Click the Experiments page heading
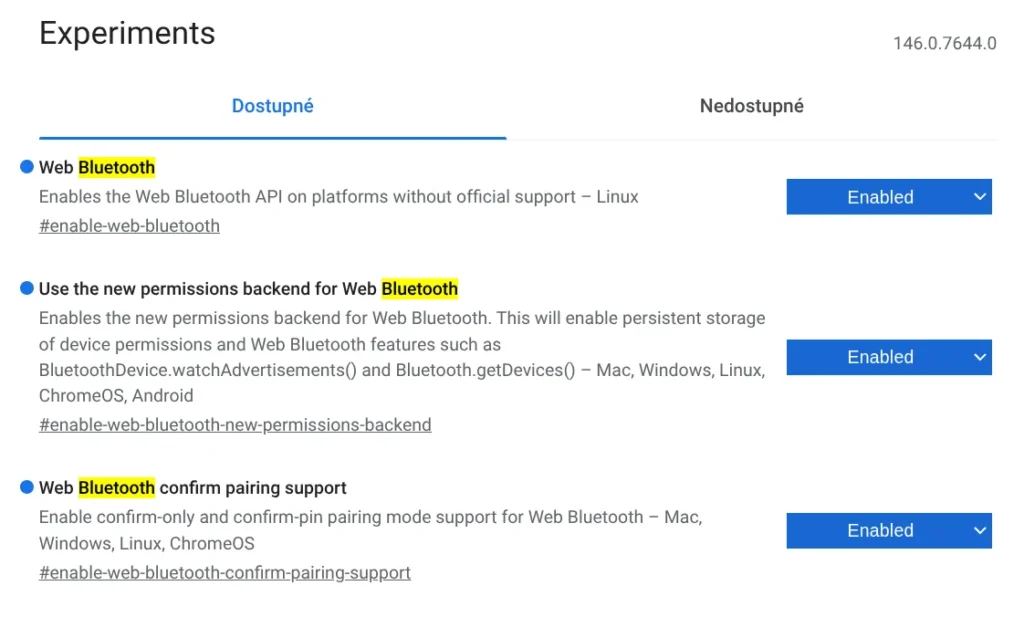This screenshot has height=617, width=1024. coord(127,33)
